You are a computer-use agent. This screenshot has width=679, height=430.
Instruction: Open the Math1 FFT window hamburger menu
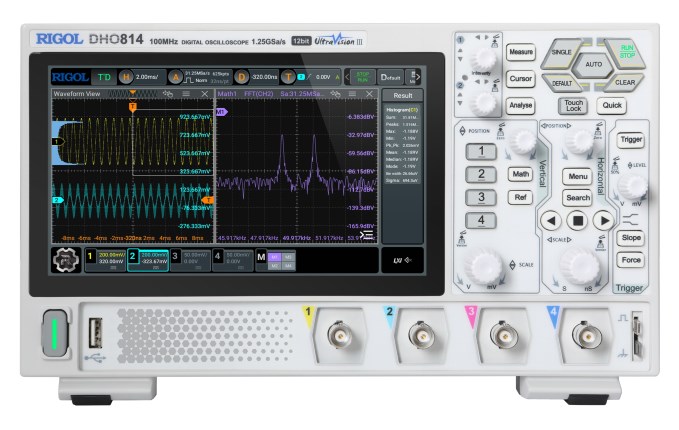click(352, 94)
